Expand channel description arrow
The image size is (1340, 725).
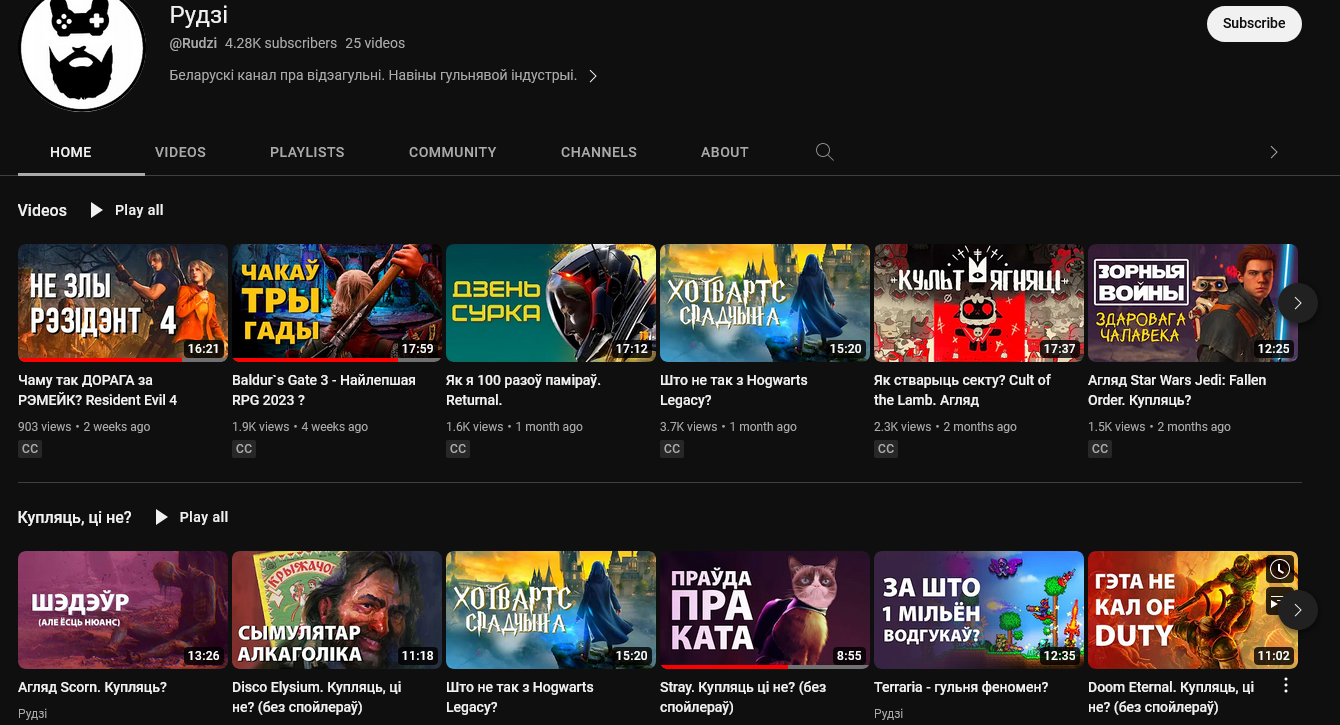(x=593, y=76)
